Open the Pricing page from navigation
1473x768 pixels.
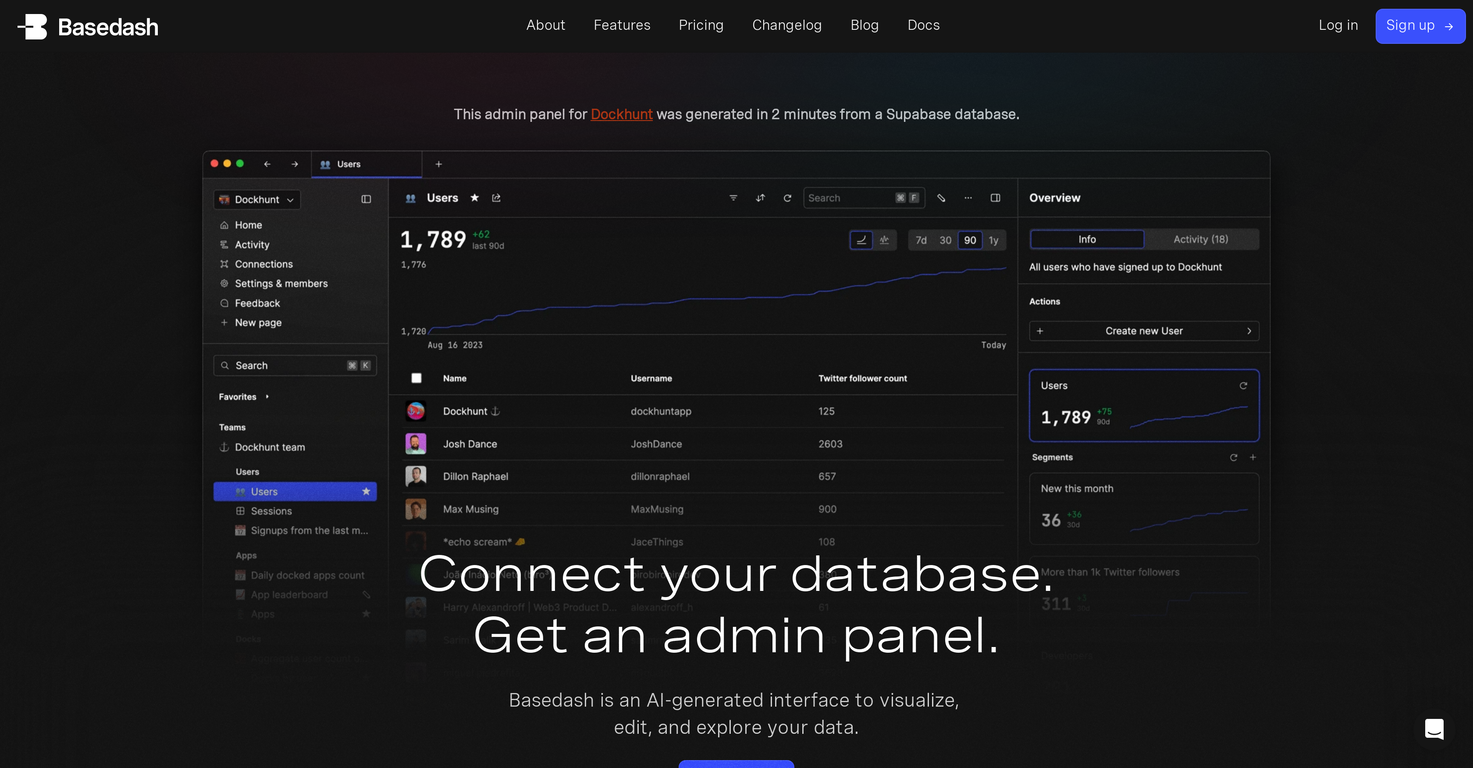pyautogui.click(x=701, y=25)
